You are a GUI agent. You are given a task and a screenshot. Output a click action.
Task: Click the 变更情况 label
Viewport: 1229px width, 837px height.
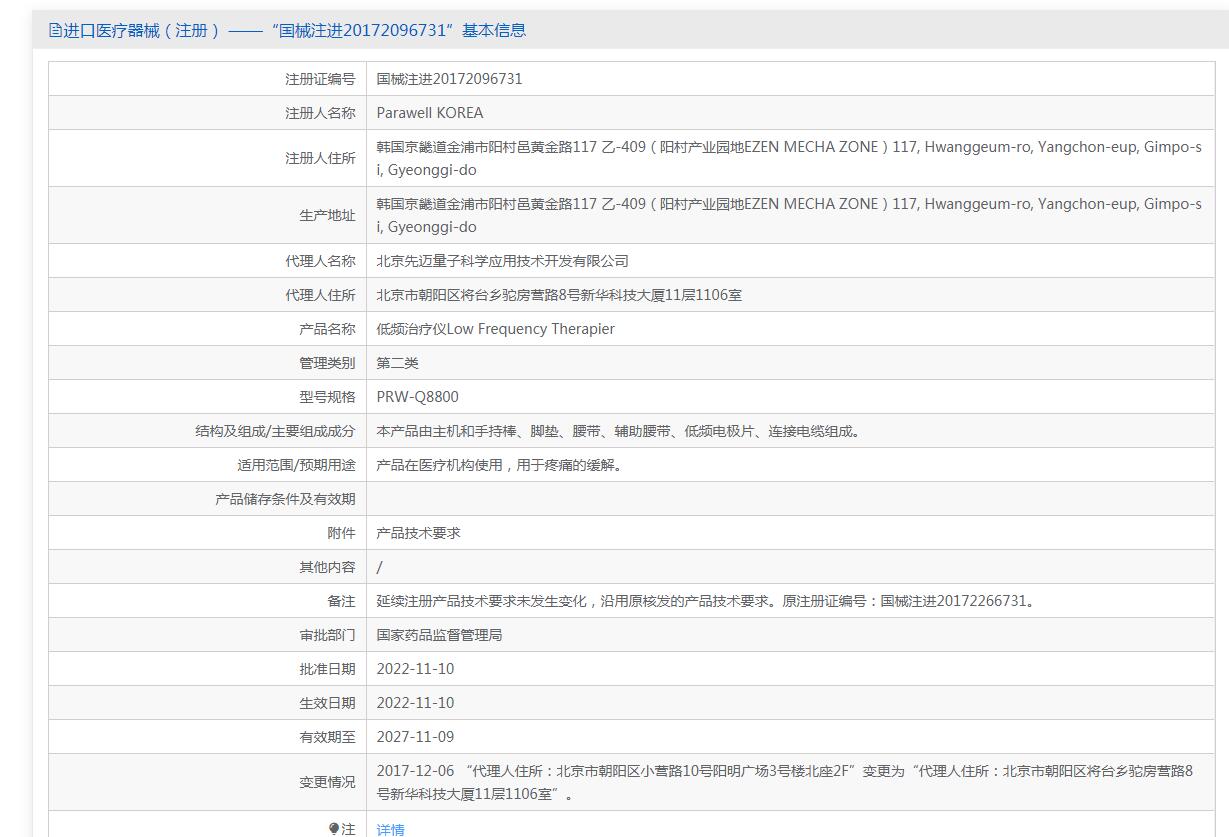(327, 782)
